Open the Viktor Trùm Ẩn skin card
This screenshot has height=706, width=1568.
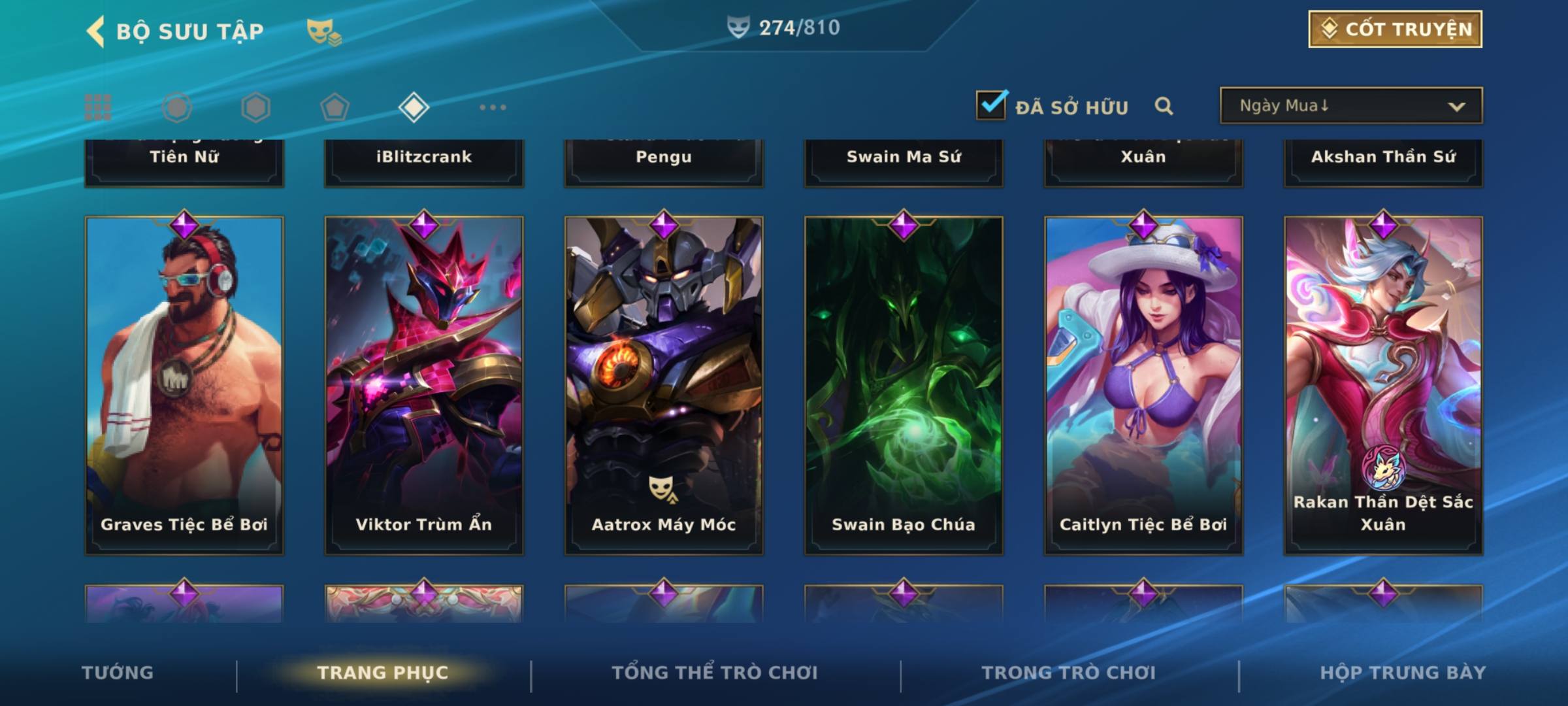click(424, 386)
